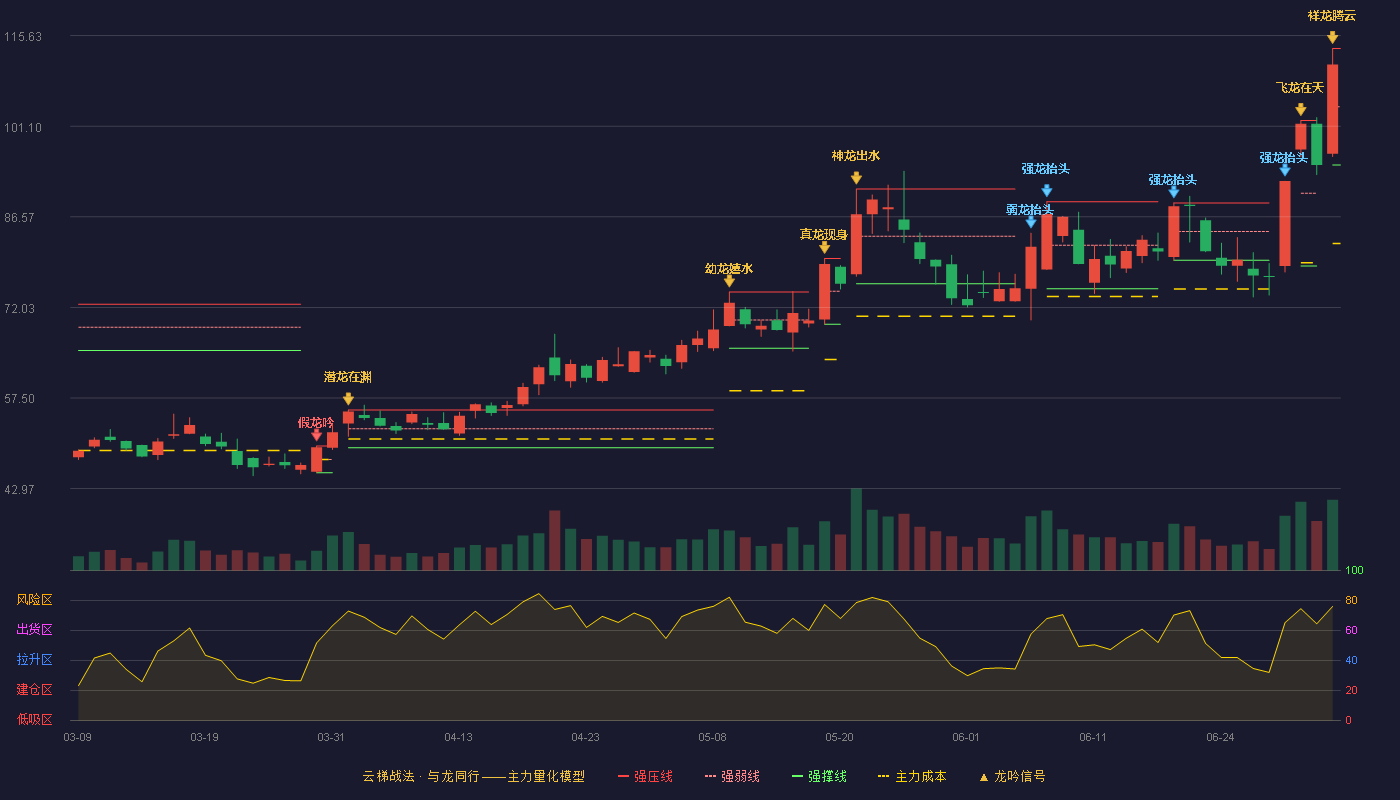Click blue arrow of 强龙抬头 directly above 勇龙抬头

[1046, 190]
